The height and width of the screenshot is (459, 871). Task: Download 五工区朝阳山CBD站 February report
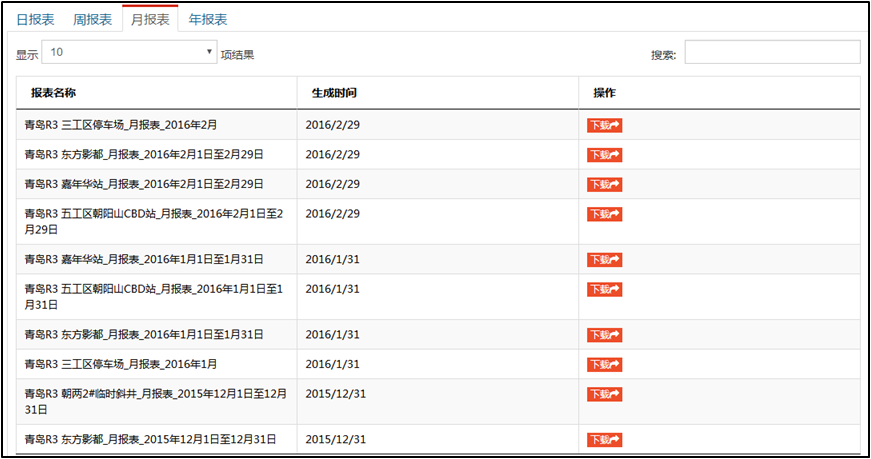(604, 214)
